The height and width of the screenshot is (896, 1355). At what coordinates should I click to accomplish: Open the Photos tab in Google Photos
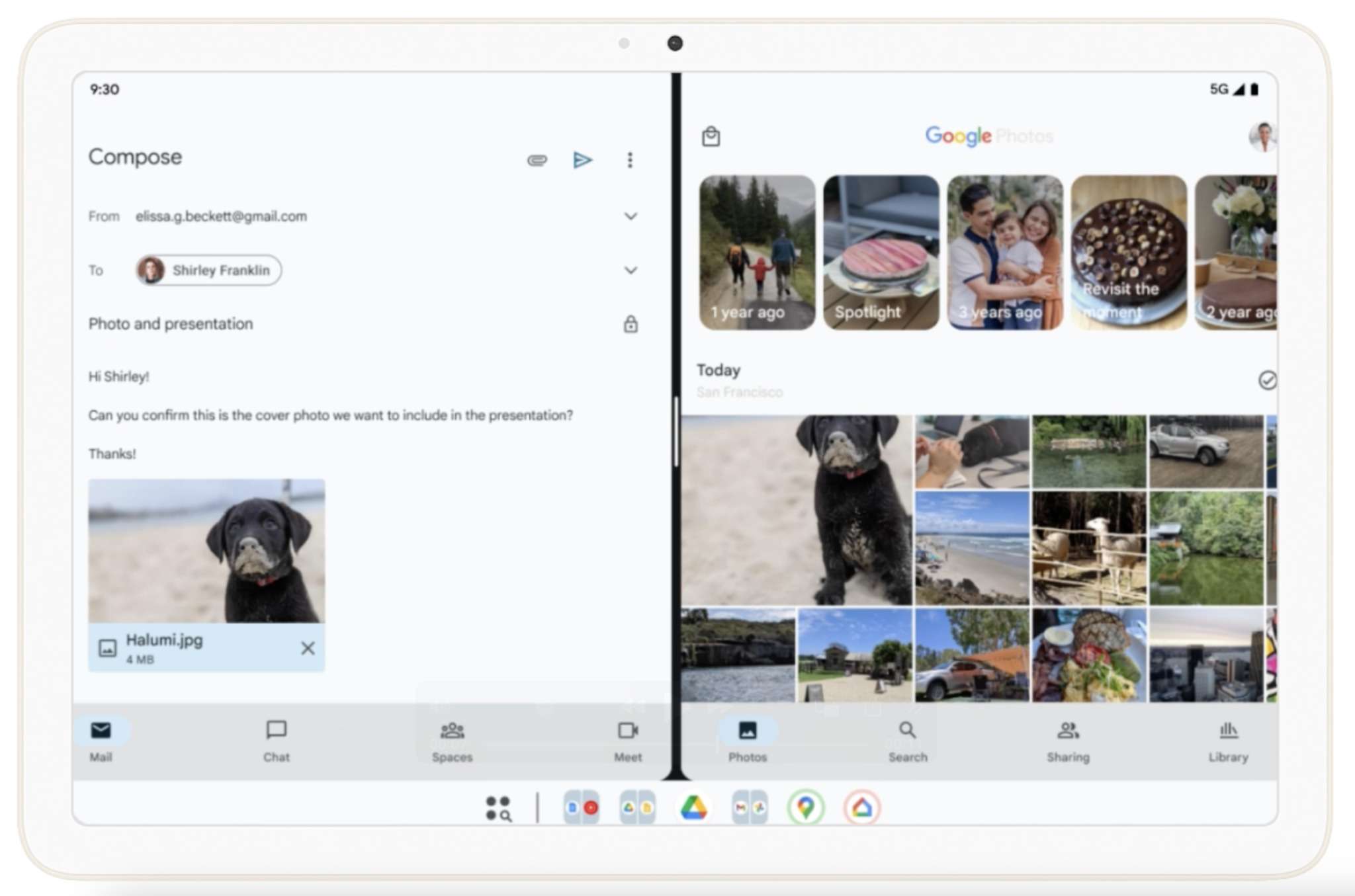click(748, 741)
